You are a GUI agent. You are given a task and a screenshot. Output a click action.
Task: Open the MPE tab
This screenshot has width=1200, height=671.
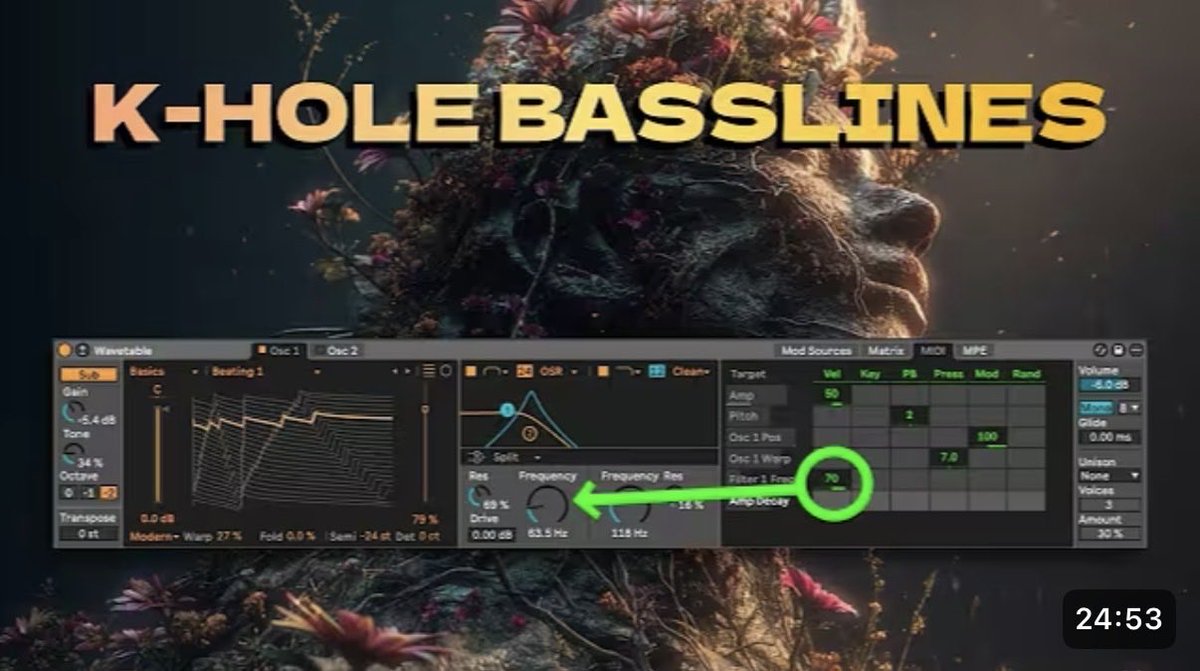pyautogui.click(x=974, y=351)
